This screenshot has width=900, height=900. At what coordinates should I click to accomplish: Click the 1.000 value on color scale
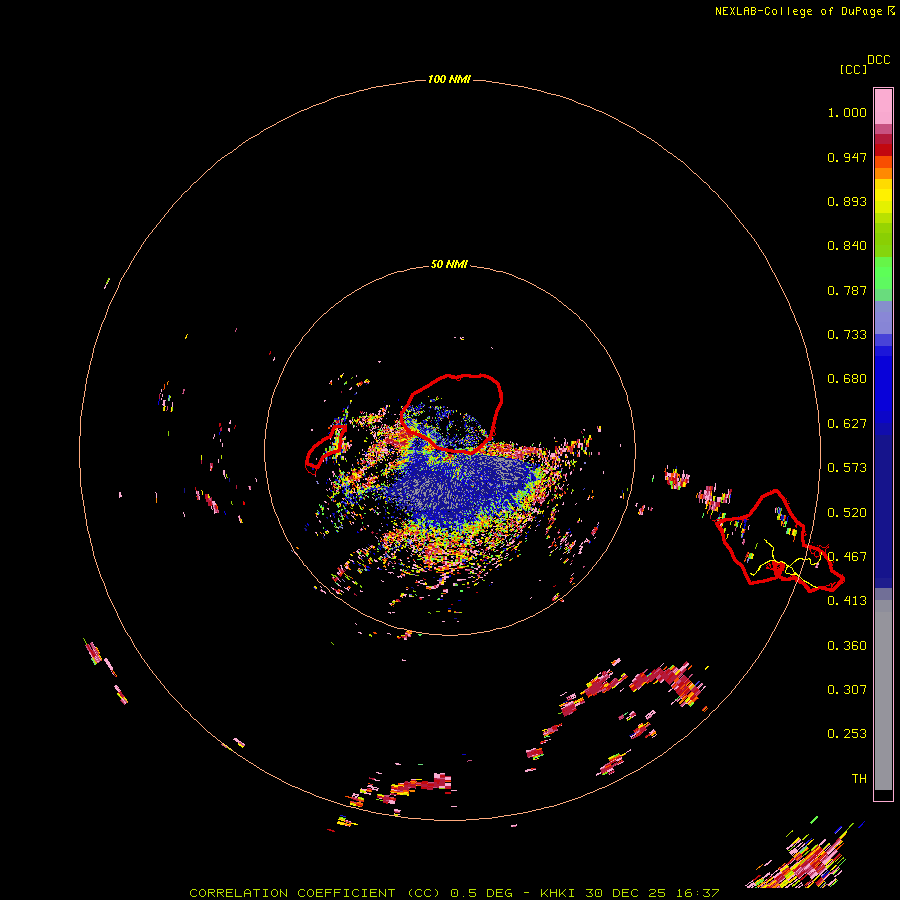(847, 112)
